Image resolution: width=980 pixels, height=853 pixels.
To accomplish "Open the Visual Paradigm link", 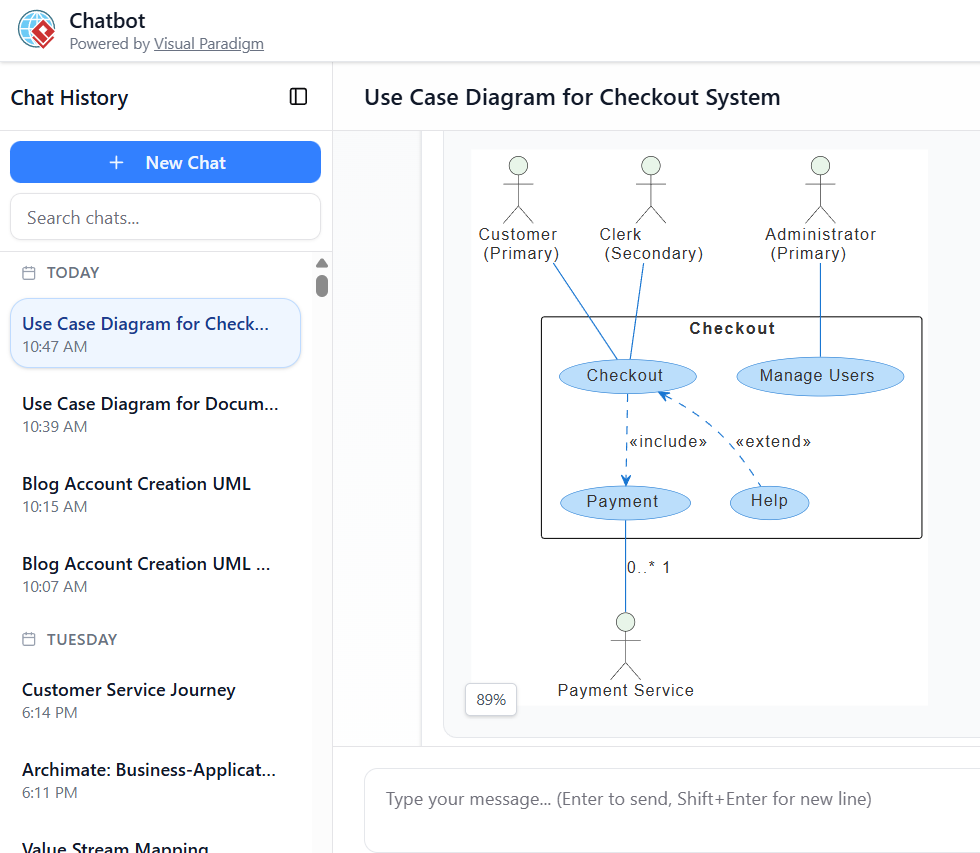I will pyautogui.click(x=208, y=44).
